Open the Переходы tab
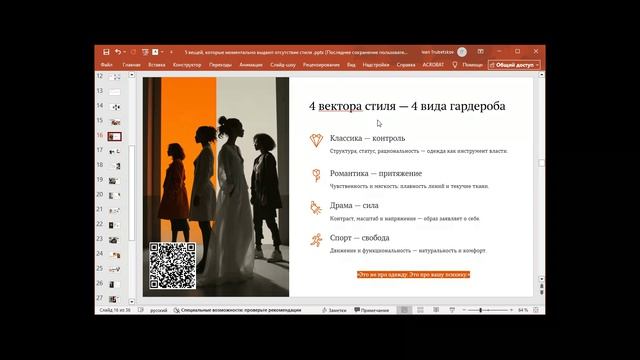Screen dimensions: 640x360 220,65
